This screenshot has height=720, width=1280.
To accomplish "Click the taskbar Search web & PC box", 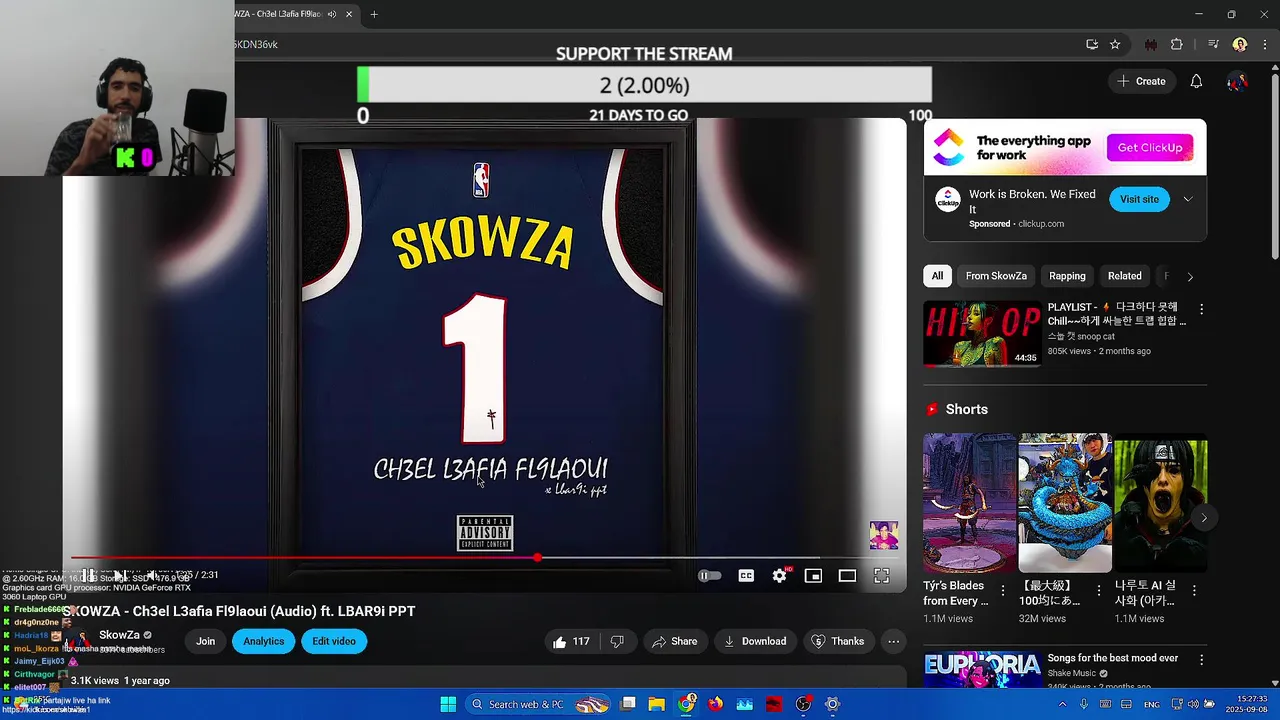I will point(537,704).
